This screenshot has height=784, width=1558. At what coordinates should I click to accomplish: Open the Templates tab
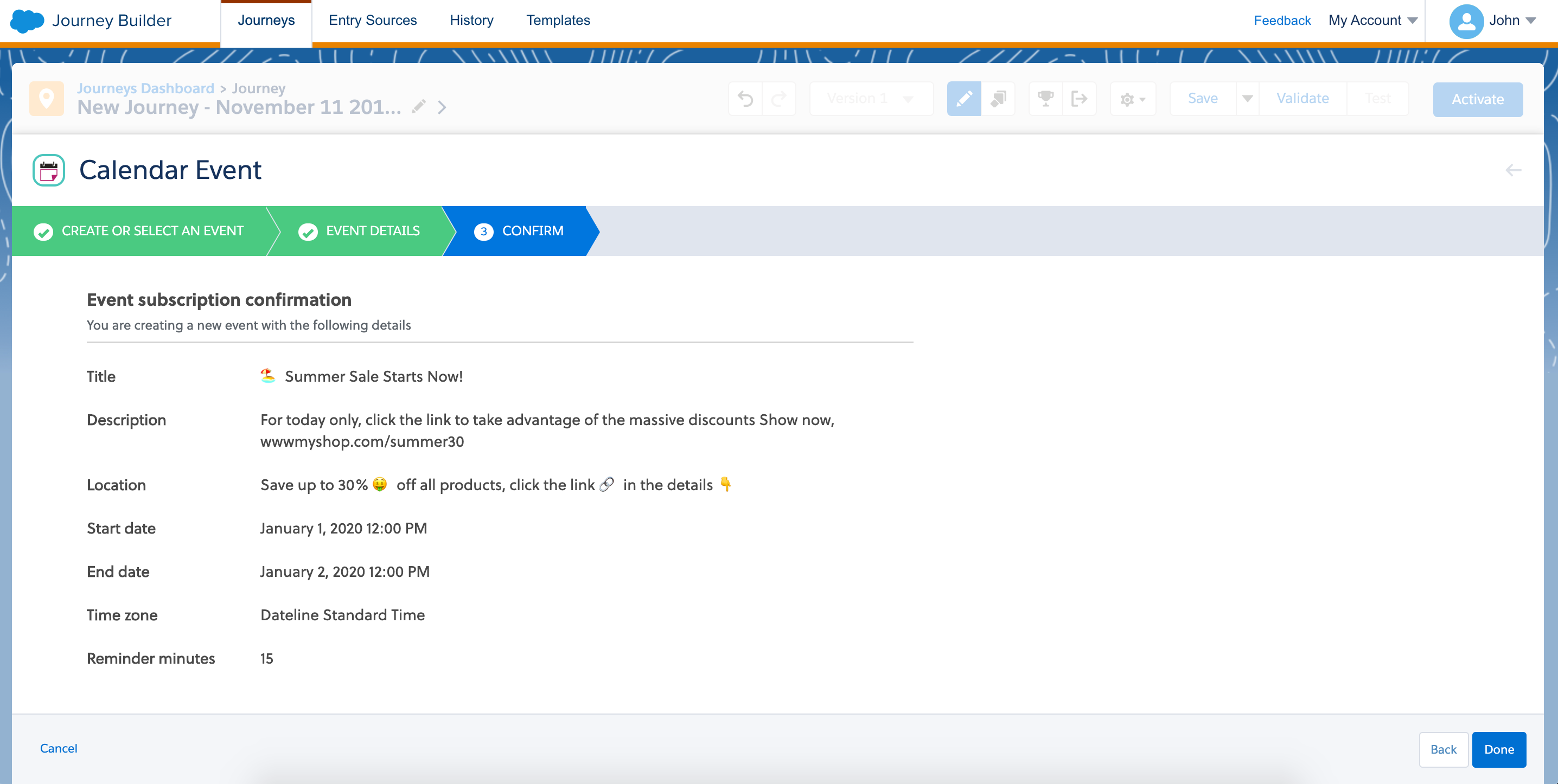pyautogui.click(x=558, y=21)
